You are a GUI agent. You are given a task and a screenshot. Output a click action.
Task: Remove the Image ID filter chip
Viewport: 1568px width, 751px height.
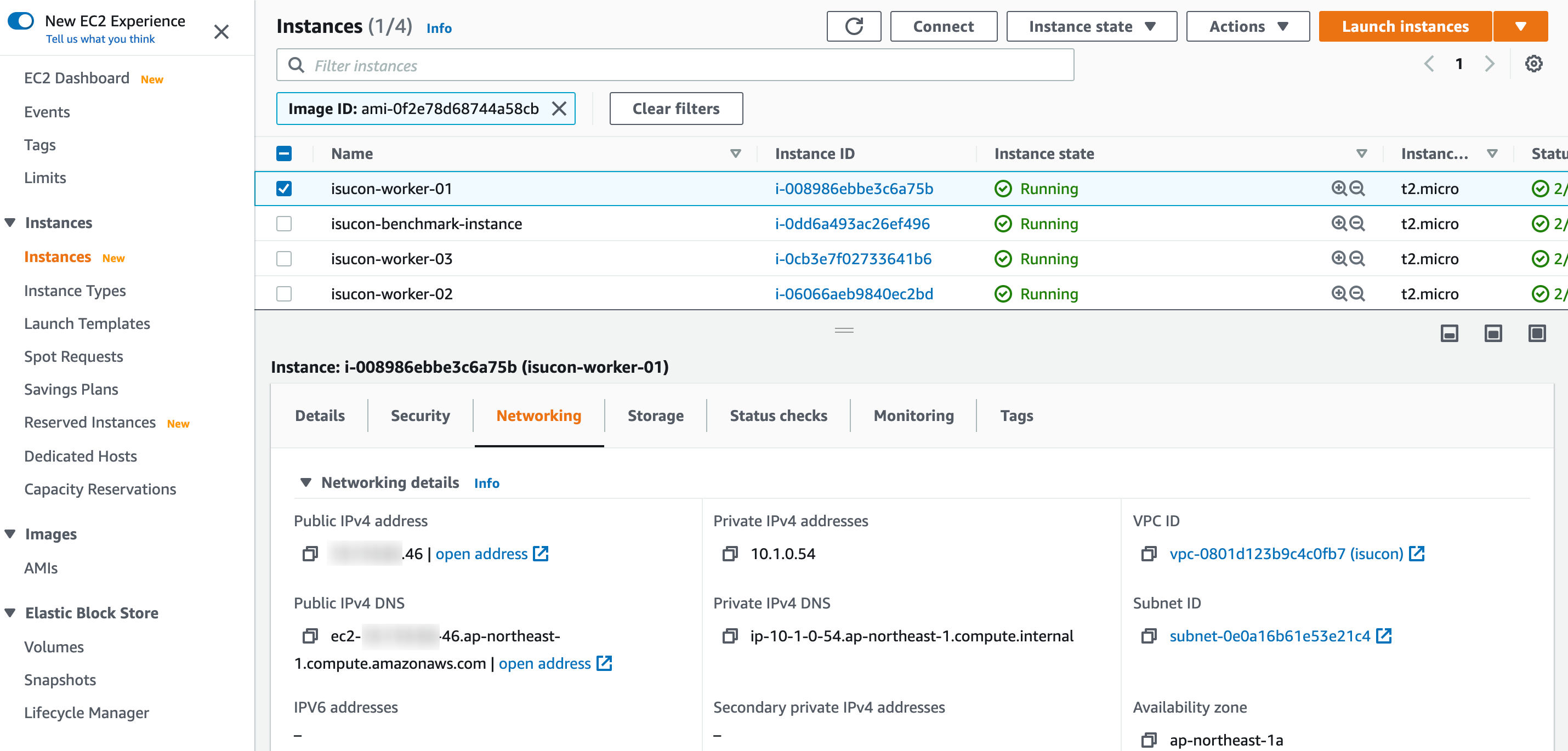pos(559,109)
